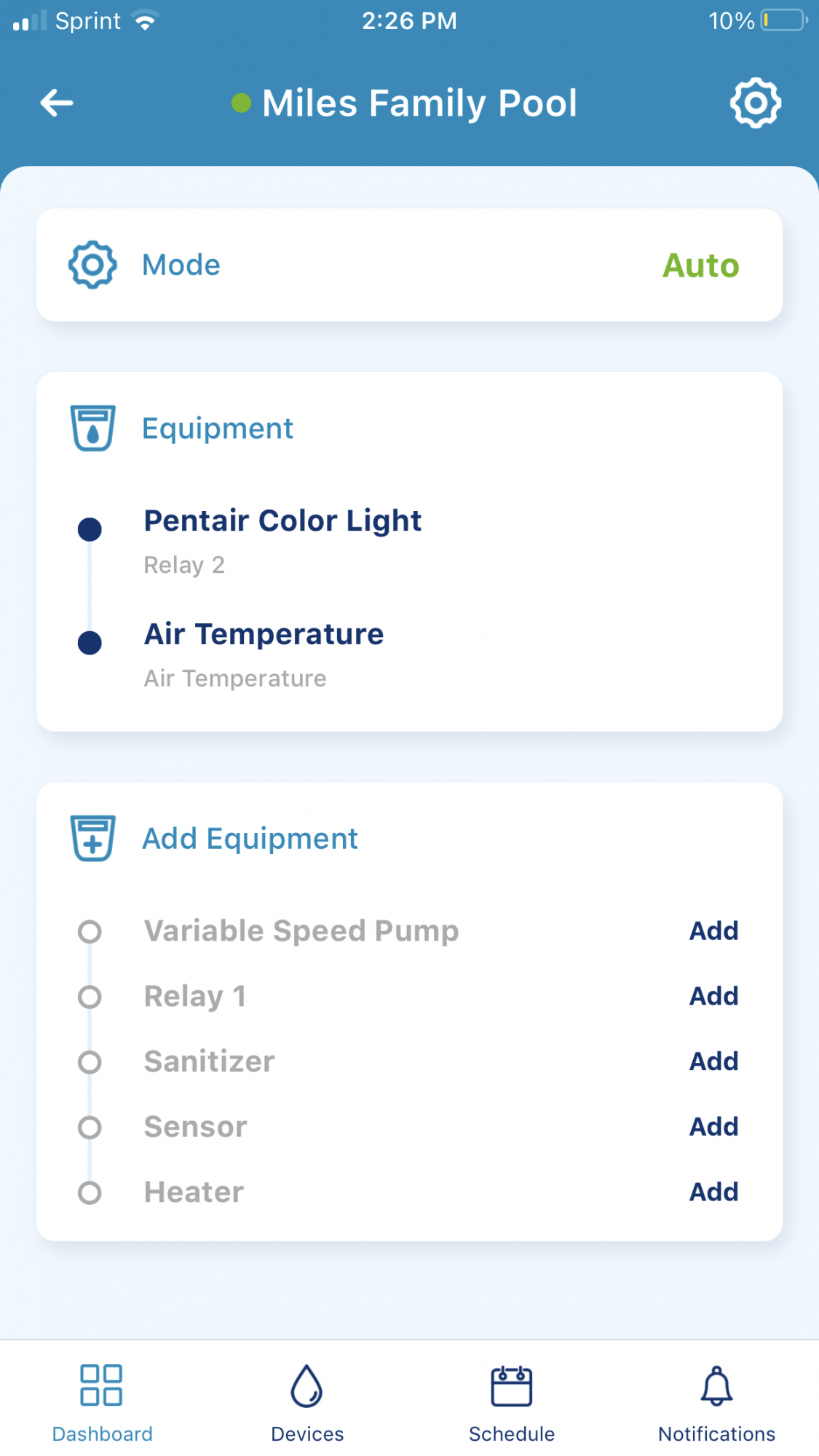Open the Schedule calendar icon
The image size is (819, 1456).
coord(512,1385)
